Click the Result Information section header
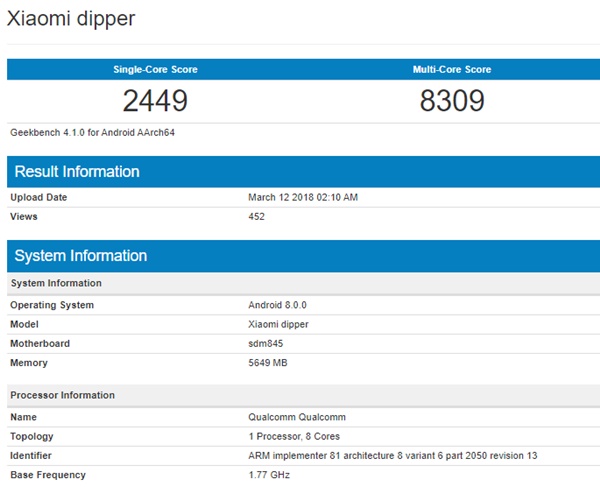 (77, 171)
